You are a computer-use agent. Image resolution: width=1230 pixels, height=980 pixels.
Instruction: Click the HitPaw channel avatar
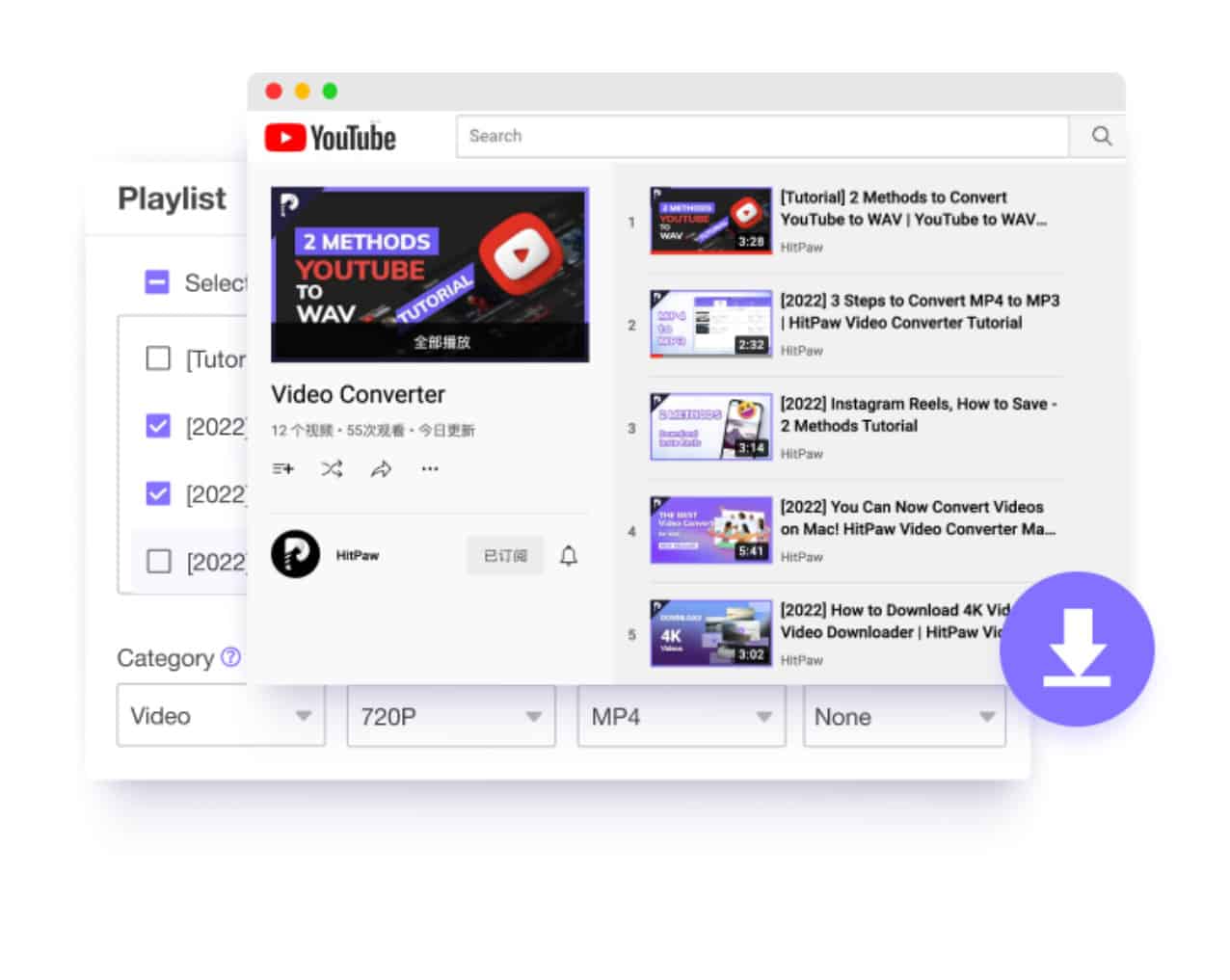coord(295,555)
